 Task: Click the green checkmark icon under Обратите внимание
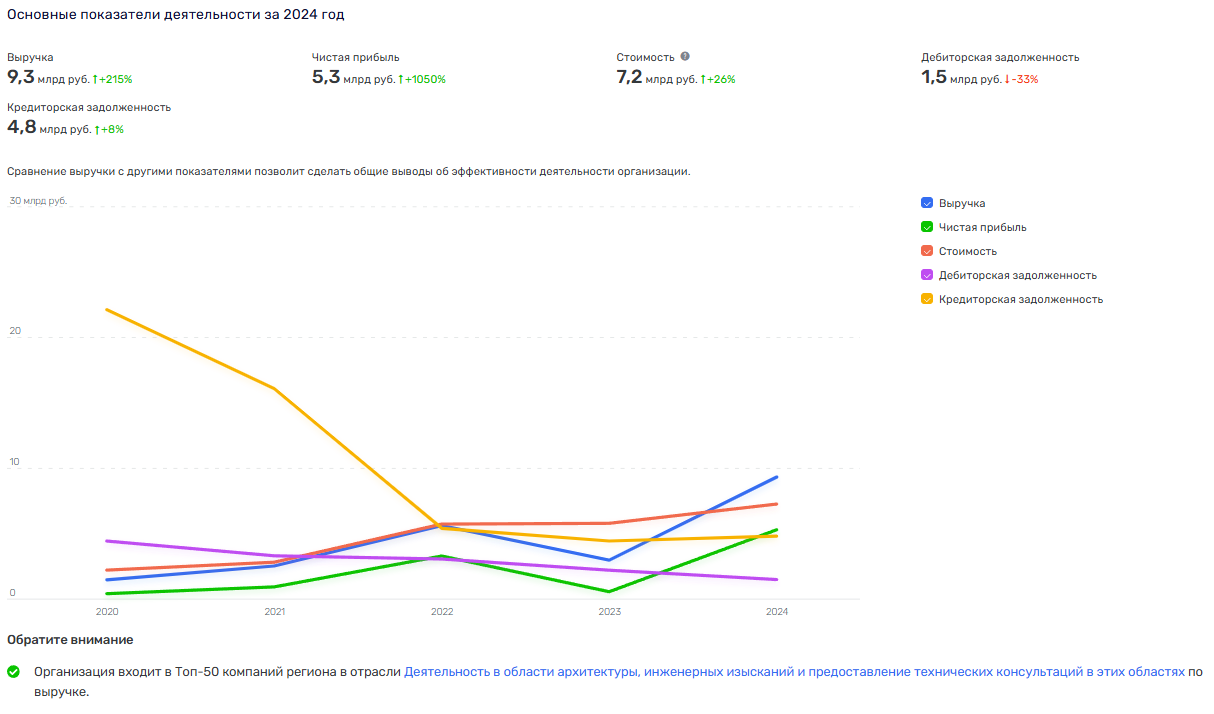pos(14,672)
